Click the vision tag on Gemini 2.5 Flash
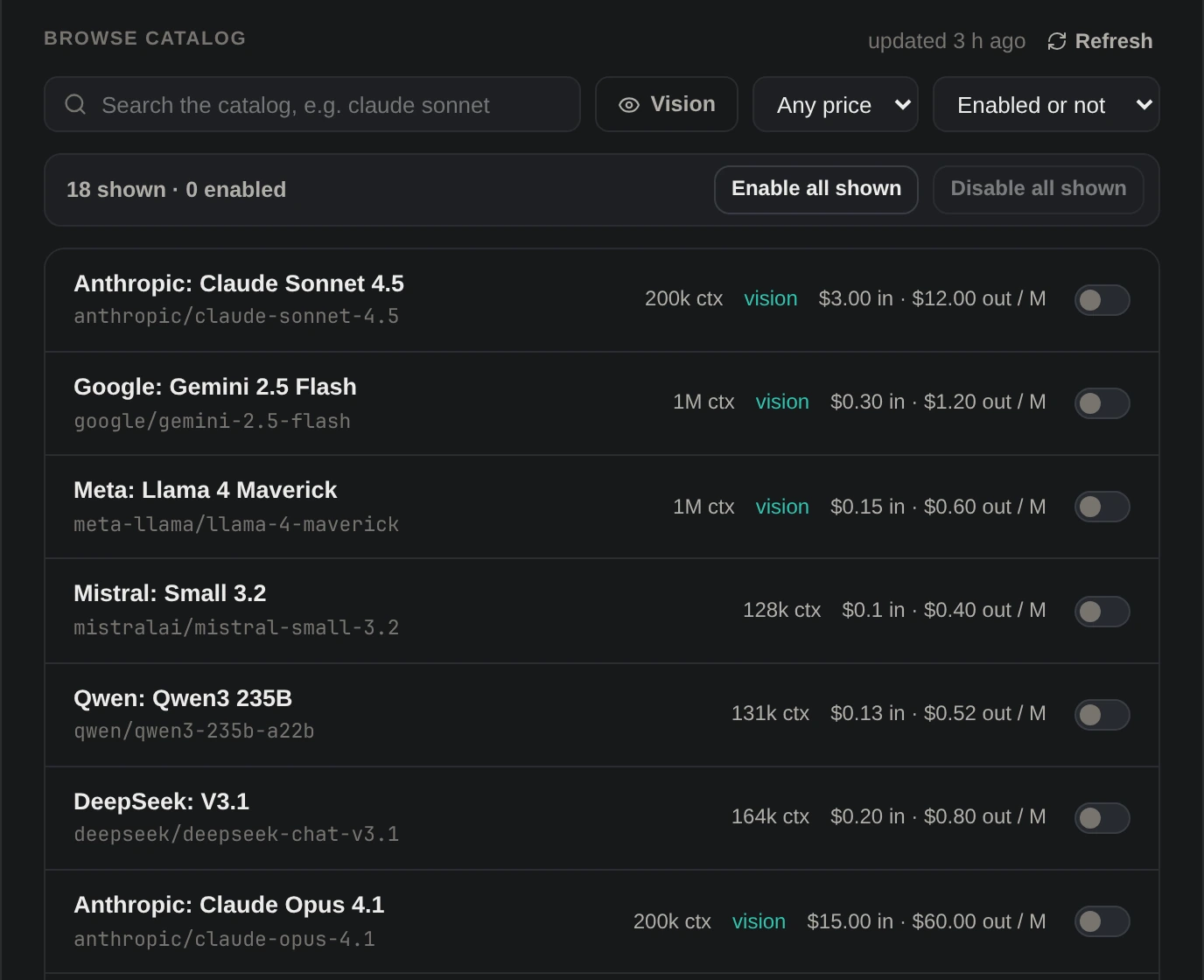The image size is (1204, 980). 782,402
